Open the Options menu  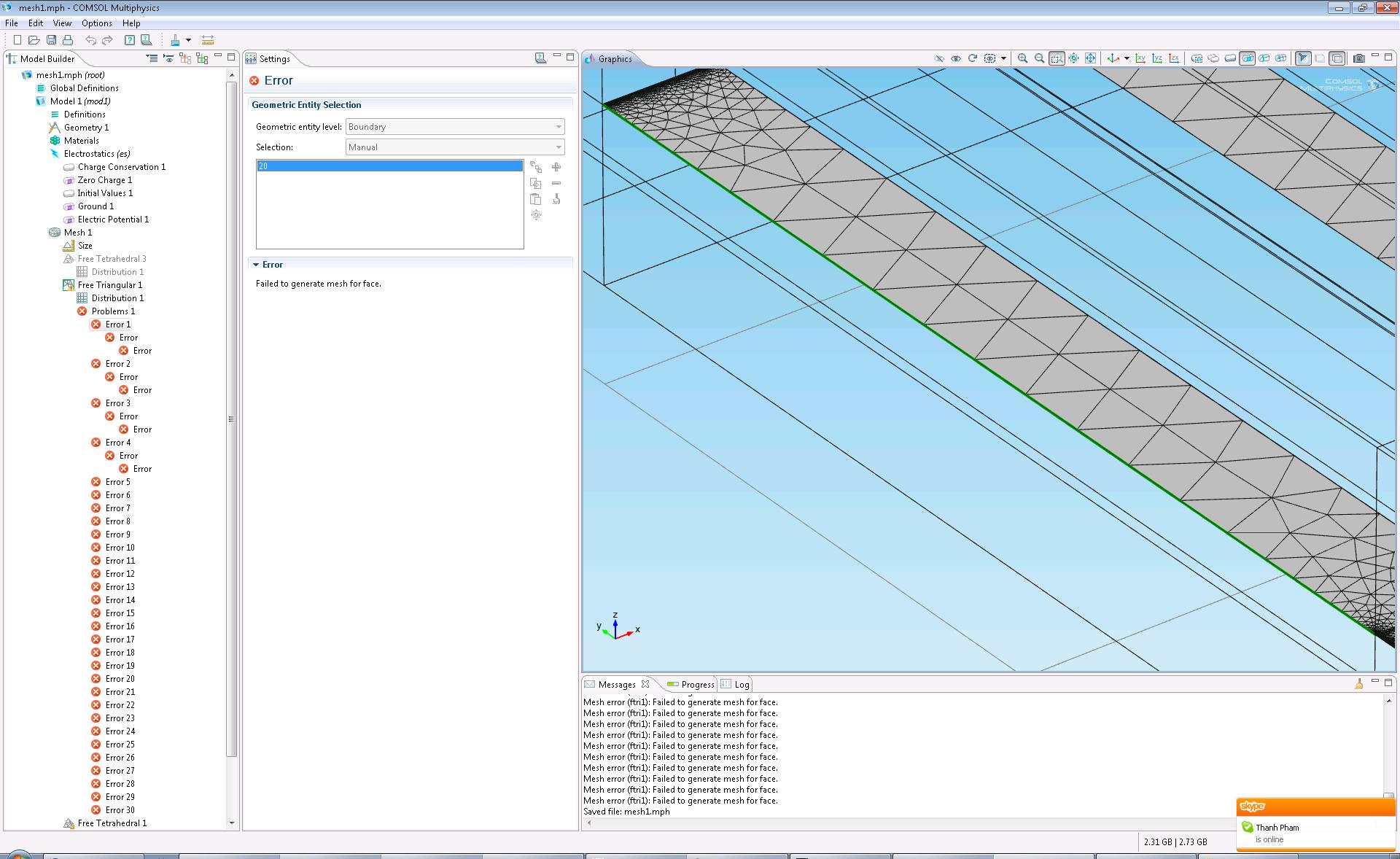[x=96, y=23]
